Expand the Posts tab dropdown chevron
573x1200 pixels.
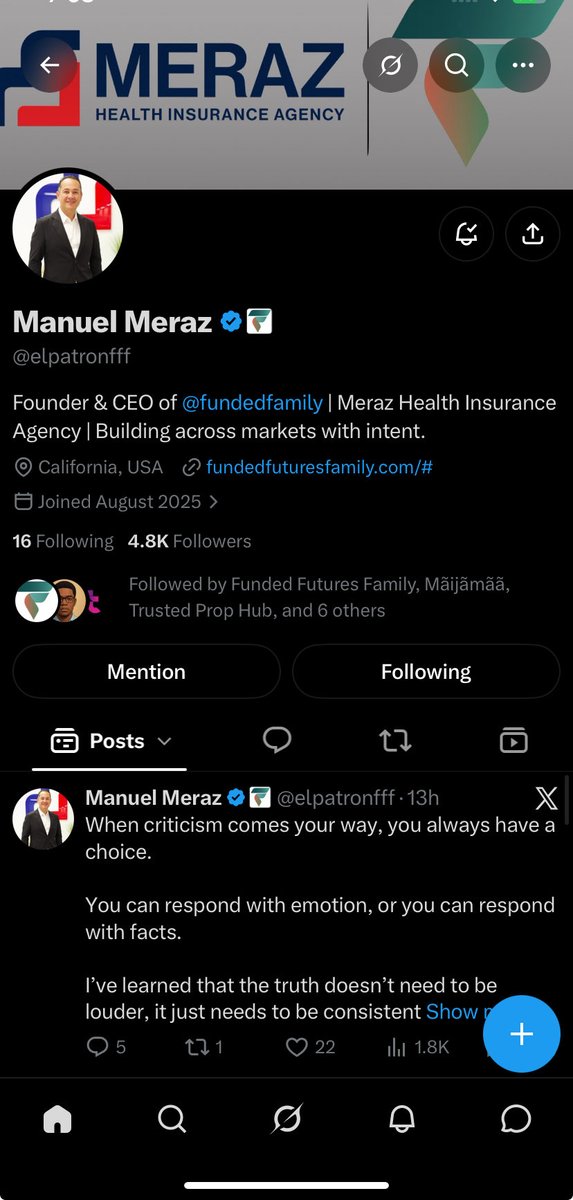(165, 741)
